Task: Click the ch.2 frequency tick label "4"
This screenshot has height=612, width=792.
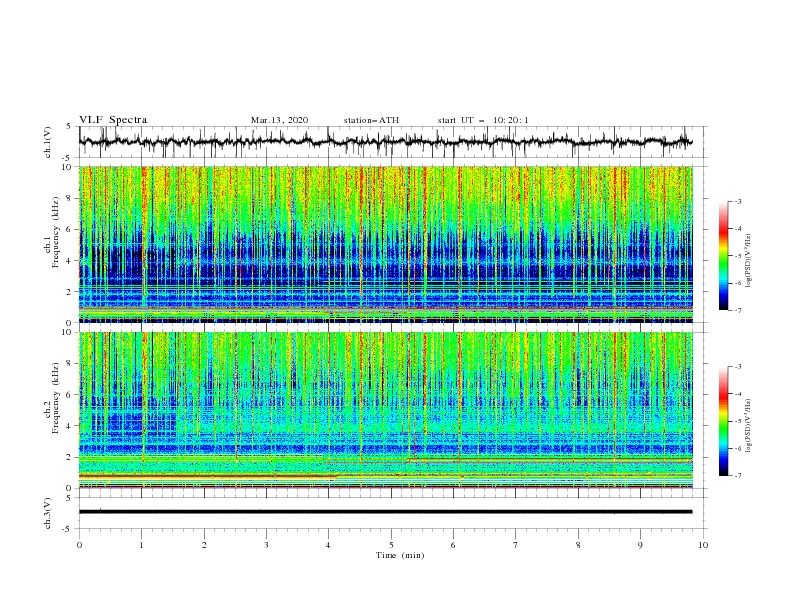Action: pyautogui.click(x=69, y=426)
